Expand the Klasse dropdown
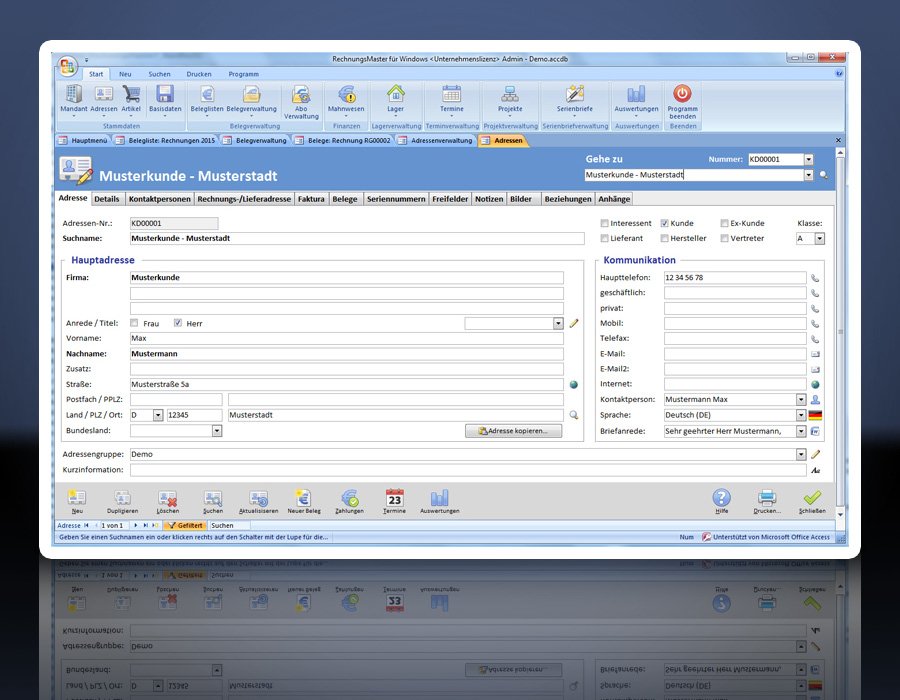This screenshot has width=900, height=700. coord(819,239)
